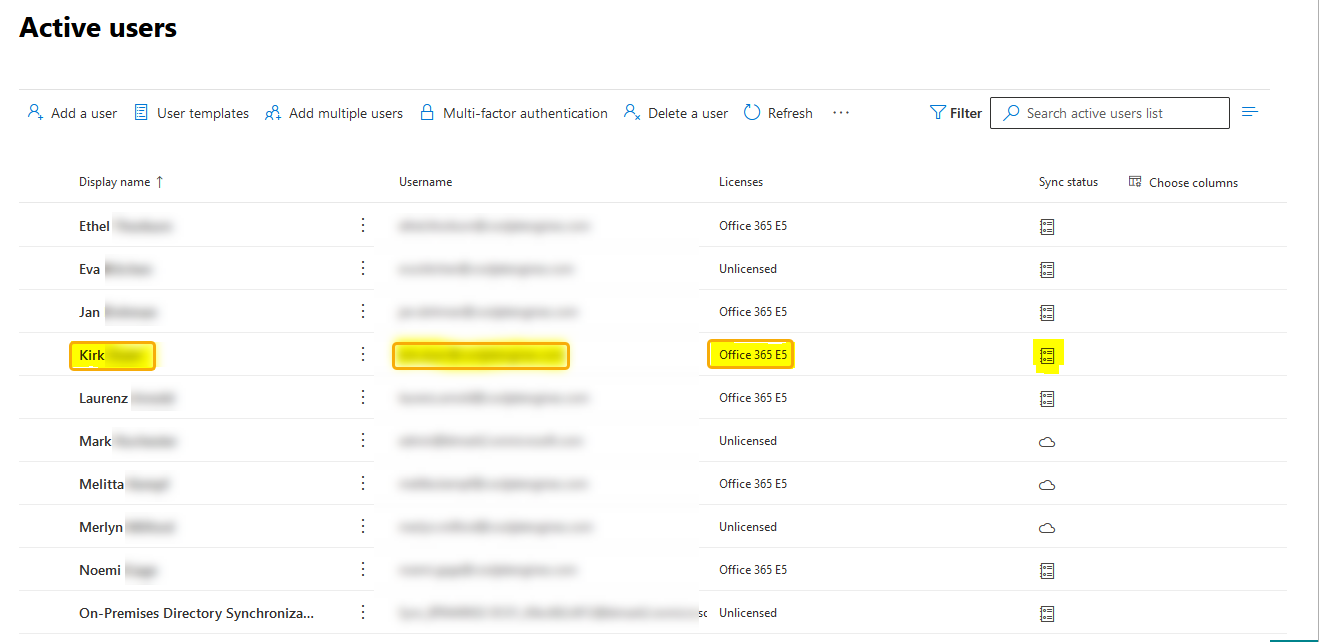Open more actions for Laurenz
Viewport: 1319px width, 642px height.
point(363,398)
